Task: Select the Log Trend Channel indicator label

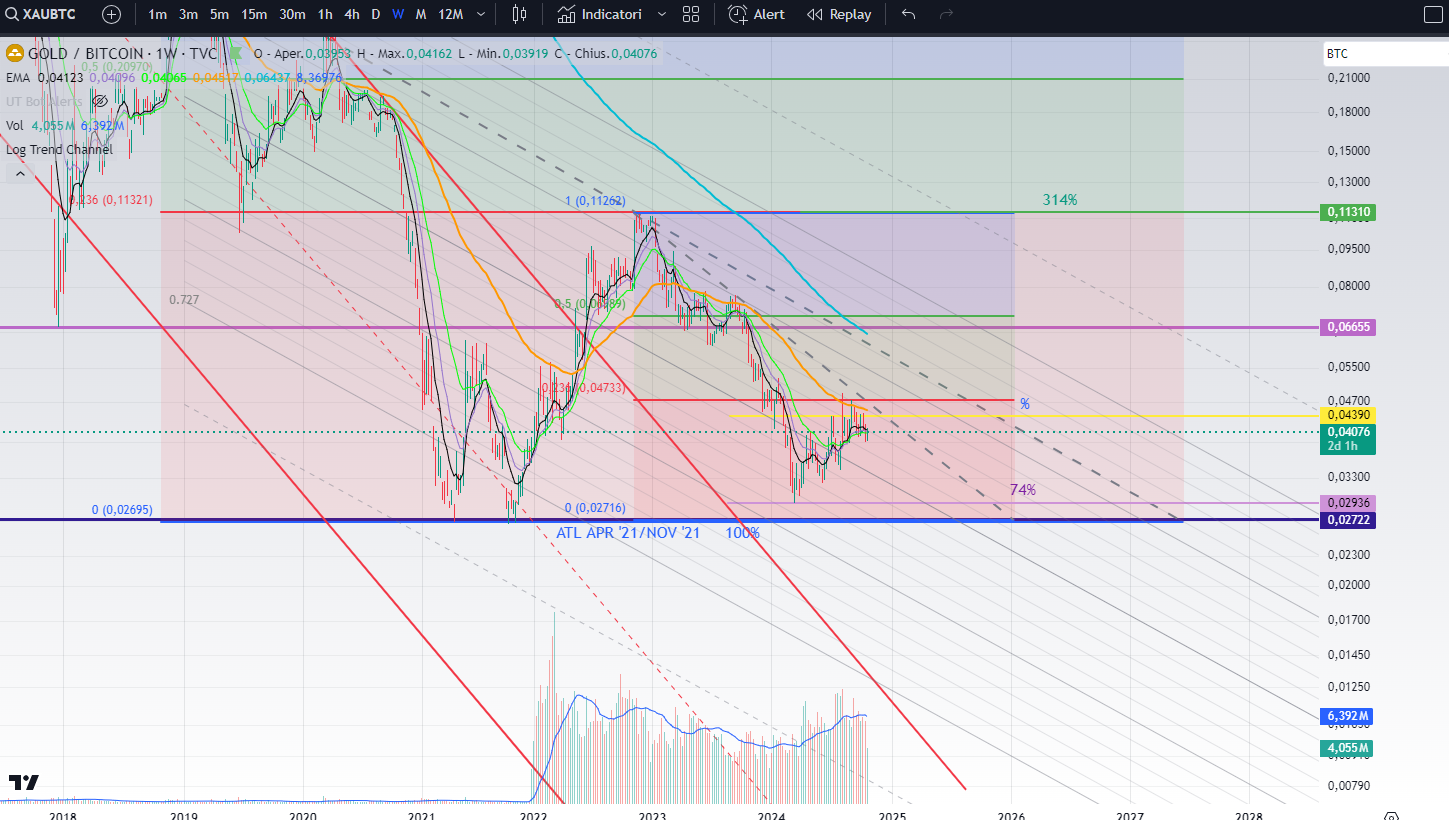Action: pyautogui.click(x=59, y=149)
